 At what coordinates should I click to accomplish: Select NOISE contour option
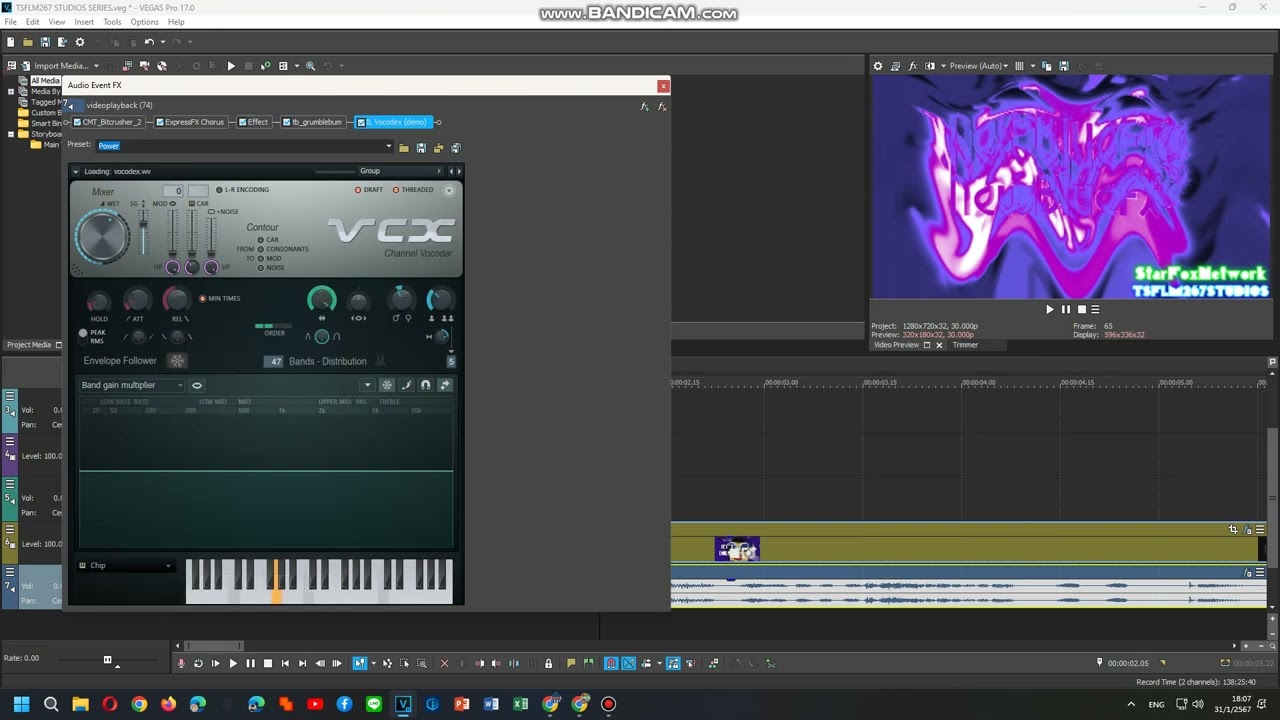(x=271, y=268)
